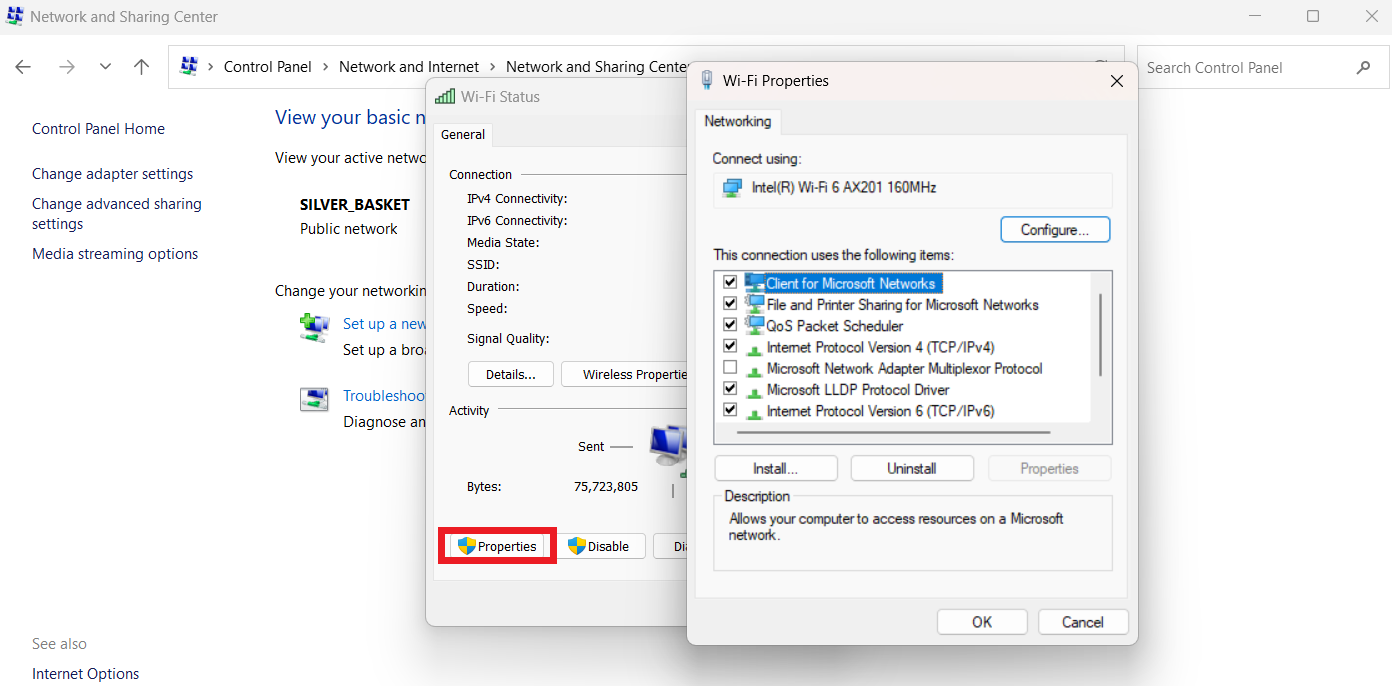Expand the chevron before Control Panel breadcrumb

(210, 67)
